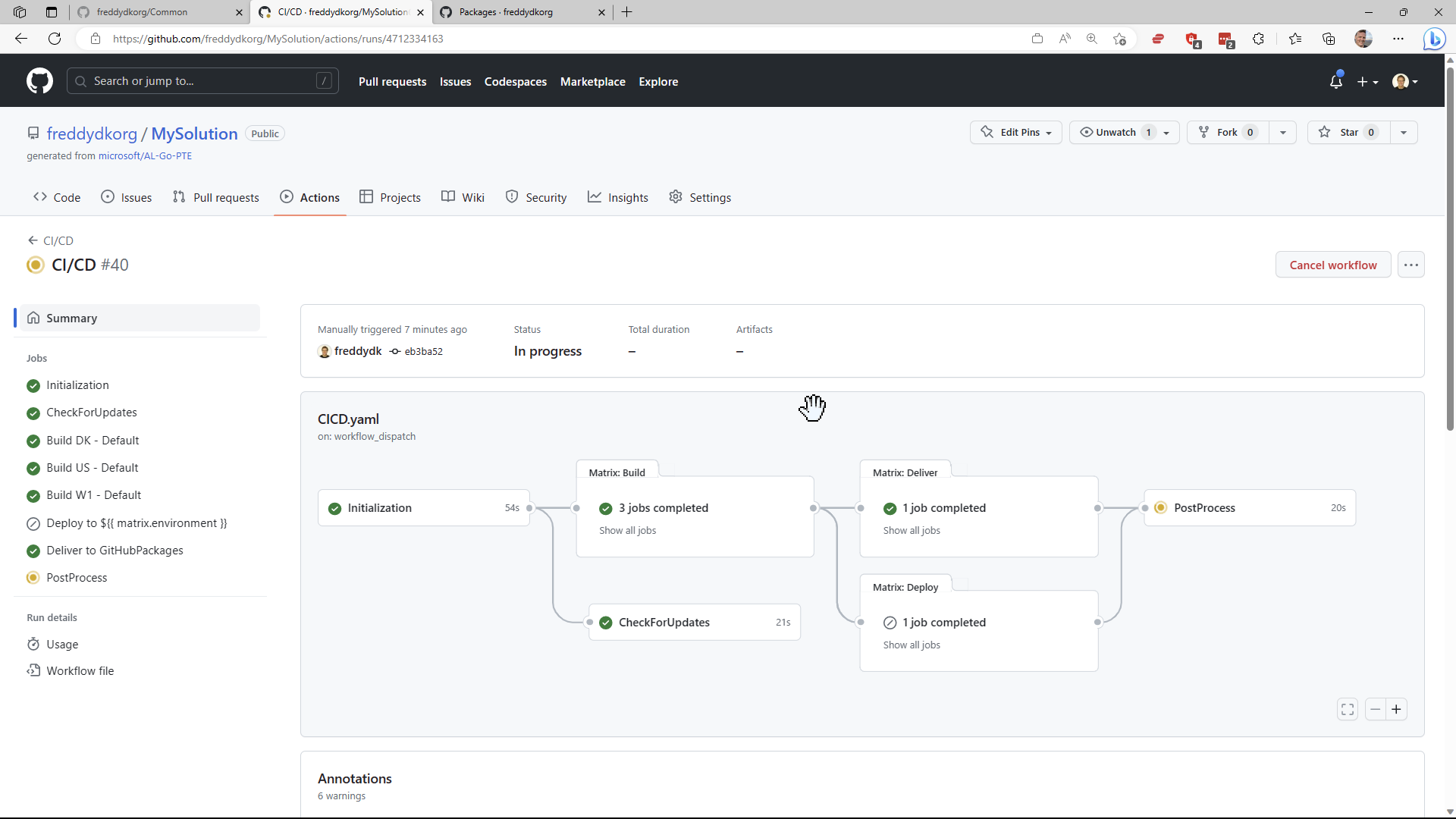
Task: Open the GitHub home page via the Octocat logo
Action: tap(39, 80)
